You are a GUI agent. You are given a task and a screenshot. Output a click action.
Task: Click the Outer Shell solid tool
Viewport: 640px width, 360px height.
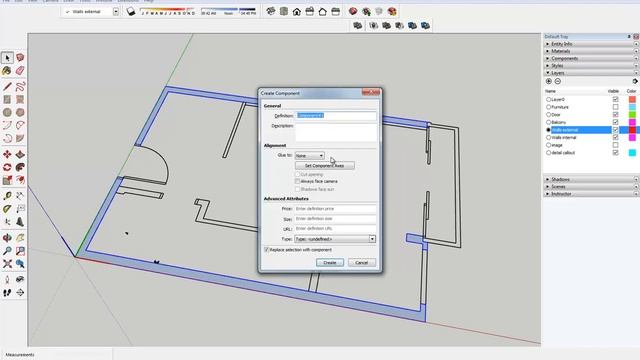coord(358,26)
